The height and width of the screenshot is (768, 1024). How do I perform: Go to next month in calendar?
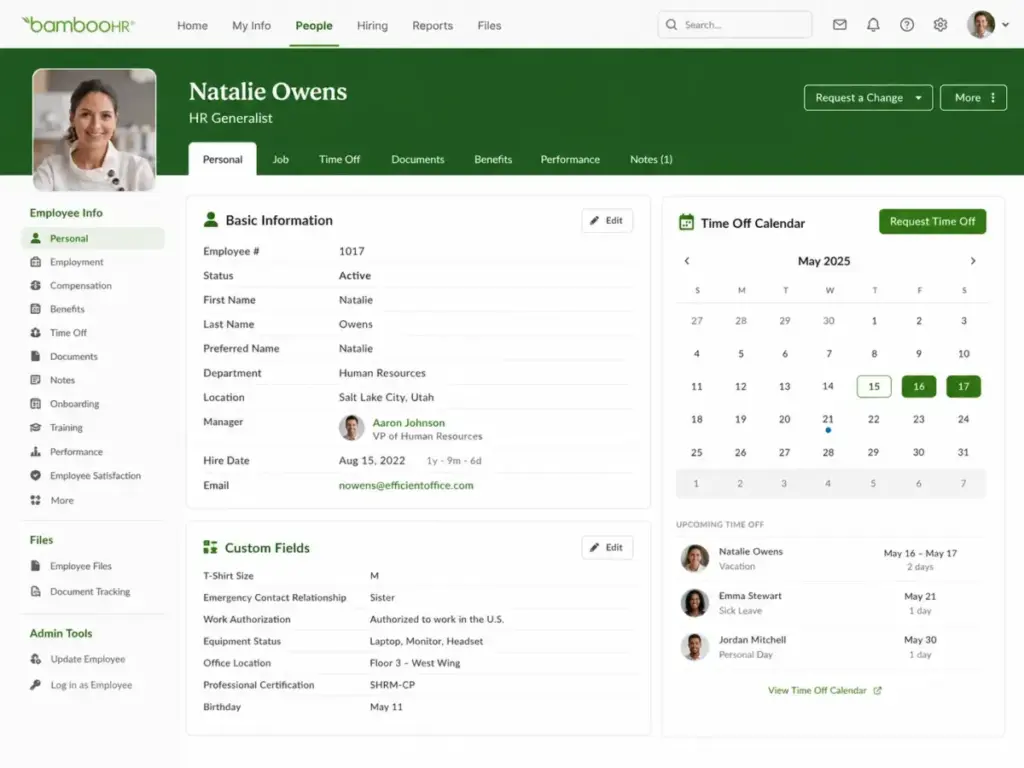[x=973, y=261]
